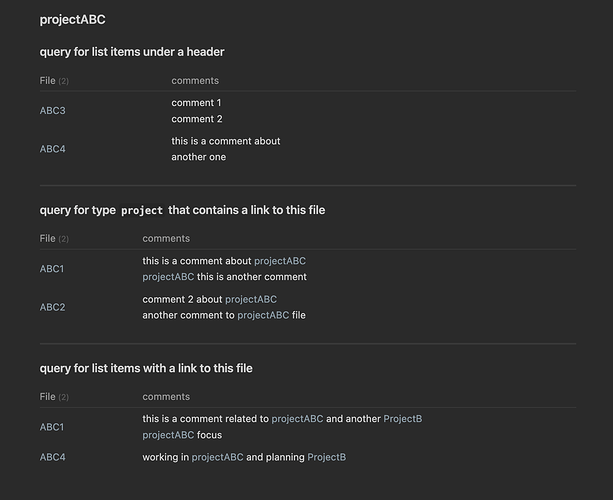Follow projectABC link in 'another comment to' line

263,315
